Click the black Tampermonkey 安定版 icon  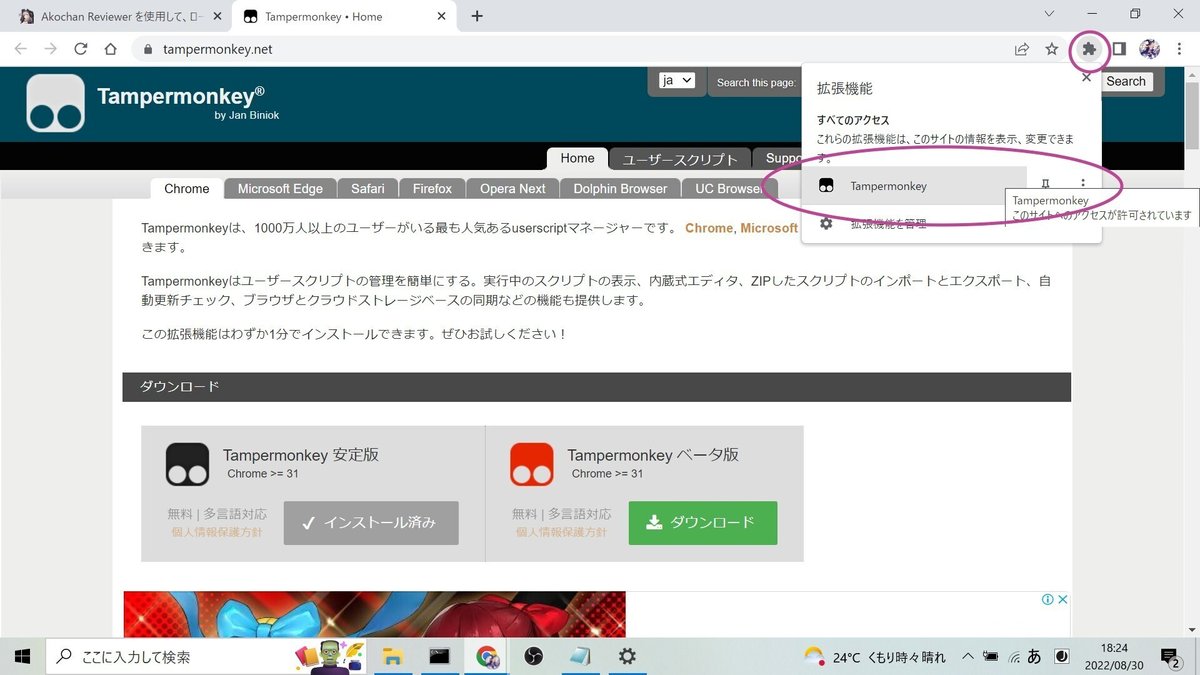[x=187, y=464]
